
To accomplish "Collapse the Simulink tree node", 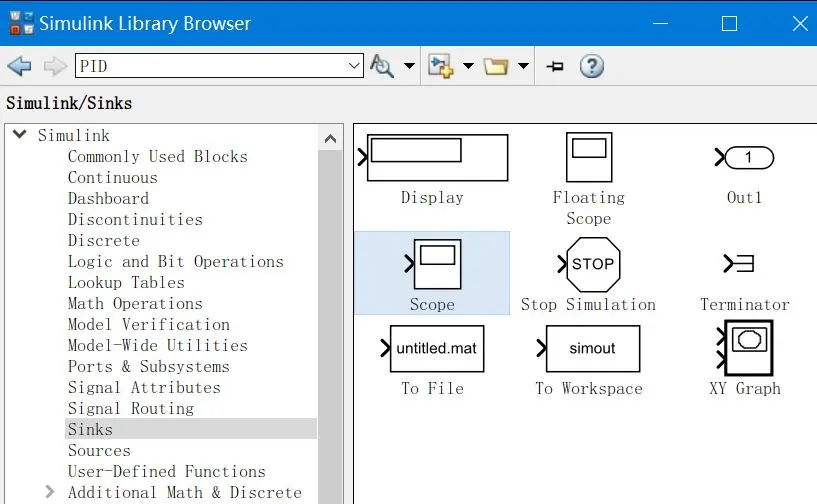I will click(19, 134).
